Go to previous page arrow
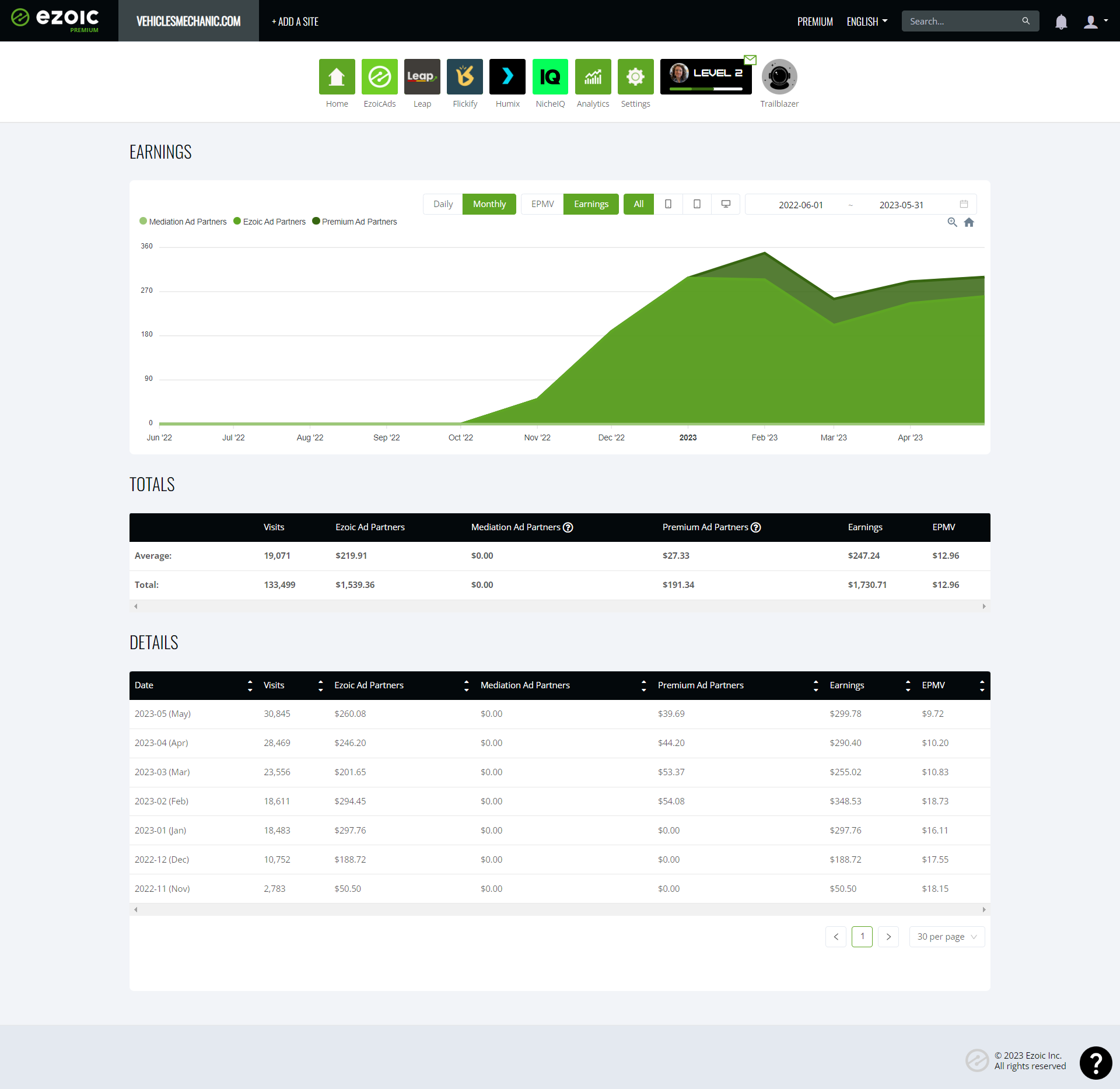 point(836,937)
